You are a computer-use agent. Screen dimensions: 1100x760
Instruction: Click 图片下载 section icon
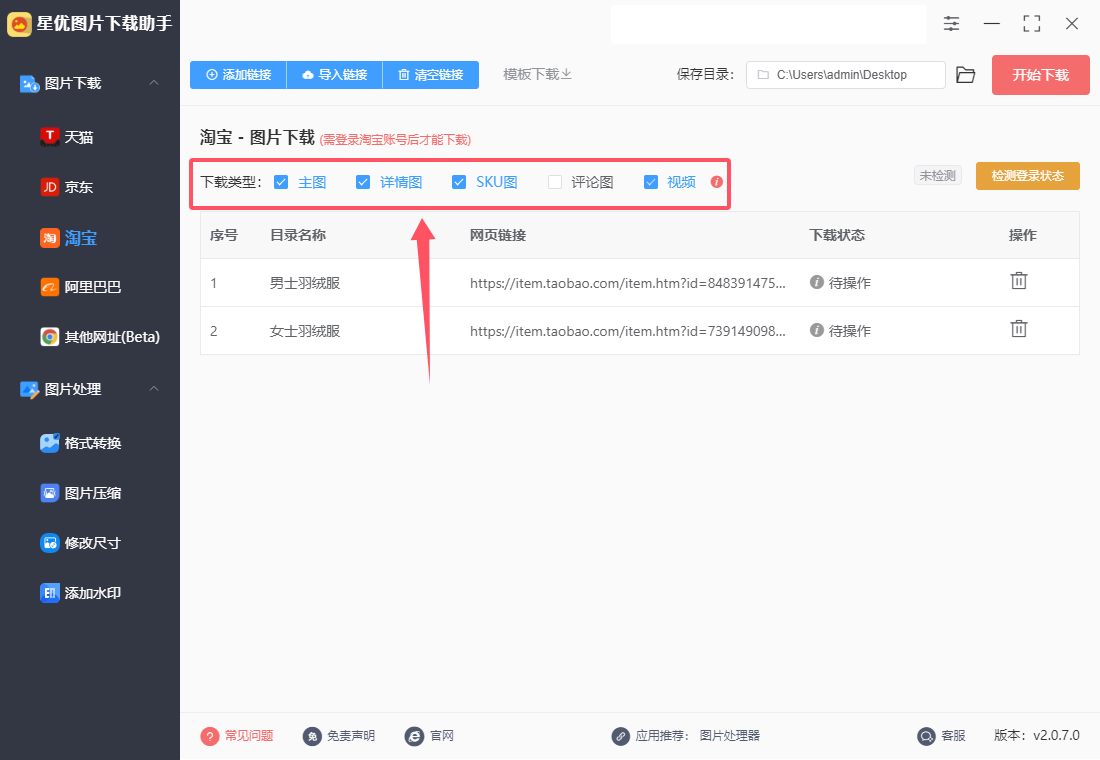coord(29,84)
